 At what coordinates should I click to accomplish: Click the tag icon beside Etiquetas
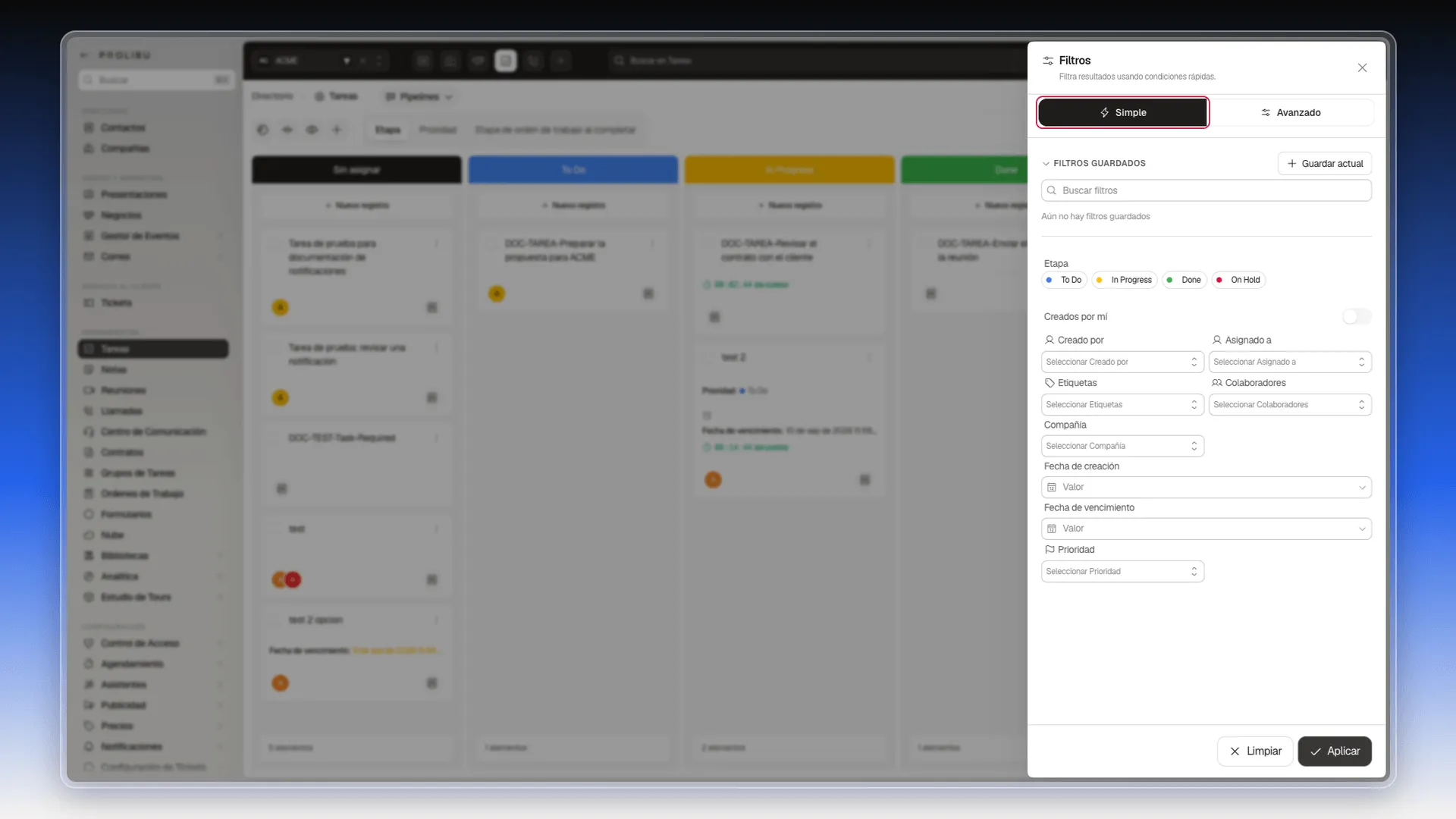click(1050, 383)
